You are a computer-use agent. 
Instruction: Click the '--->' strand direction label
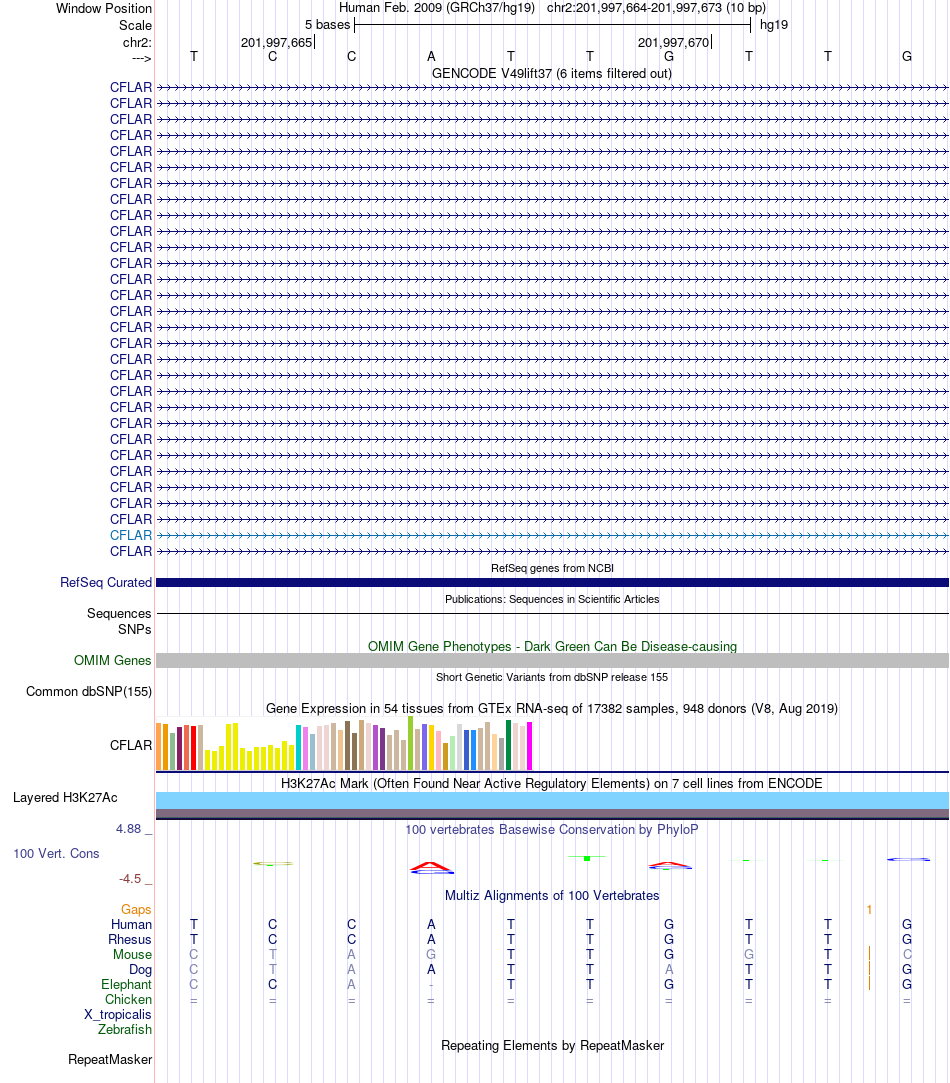point(142,58)
